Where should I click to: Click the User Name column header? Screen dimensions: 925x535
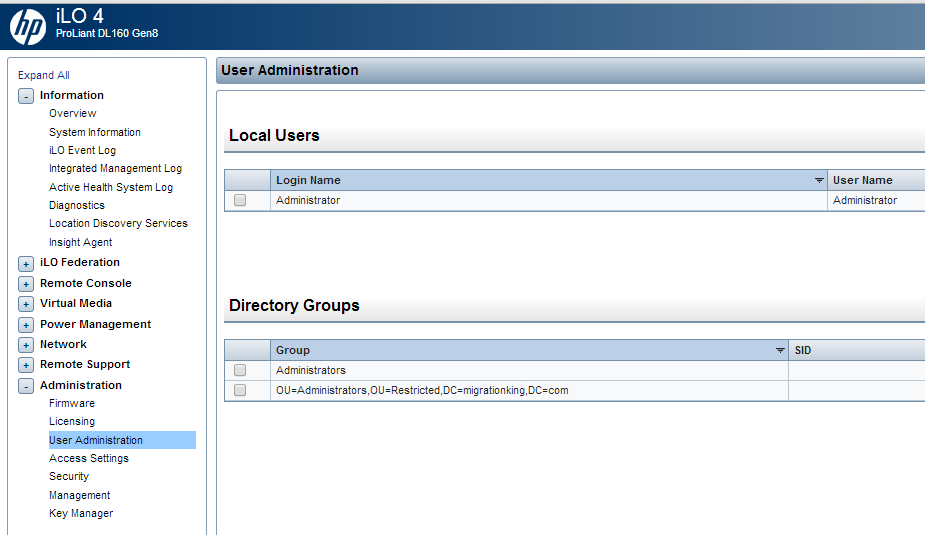click(x=876, y=180)
